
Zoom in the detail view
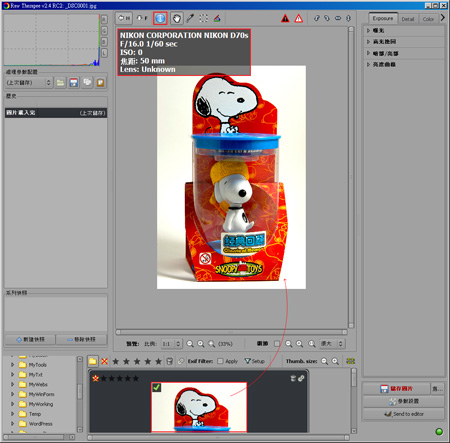click(300, 344)
